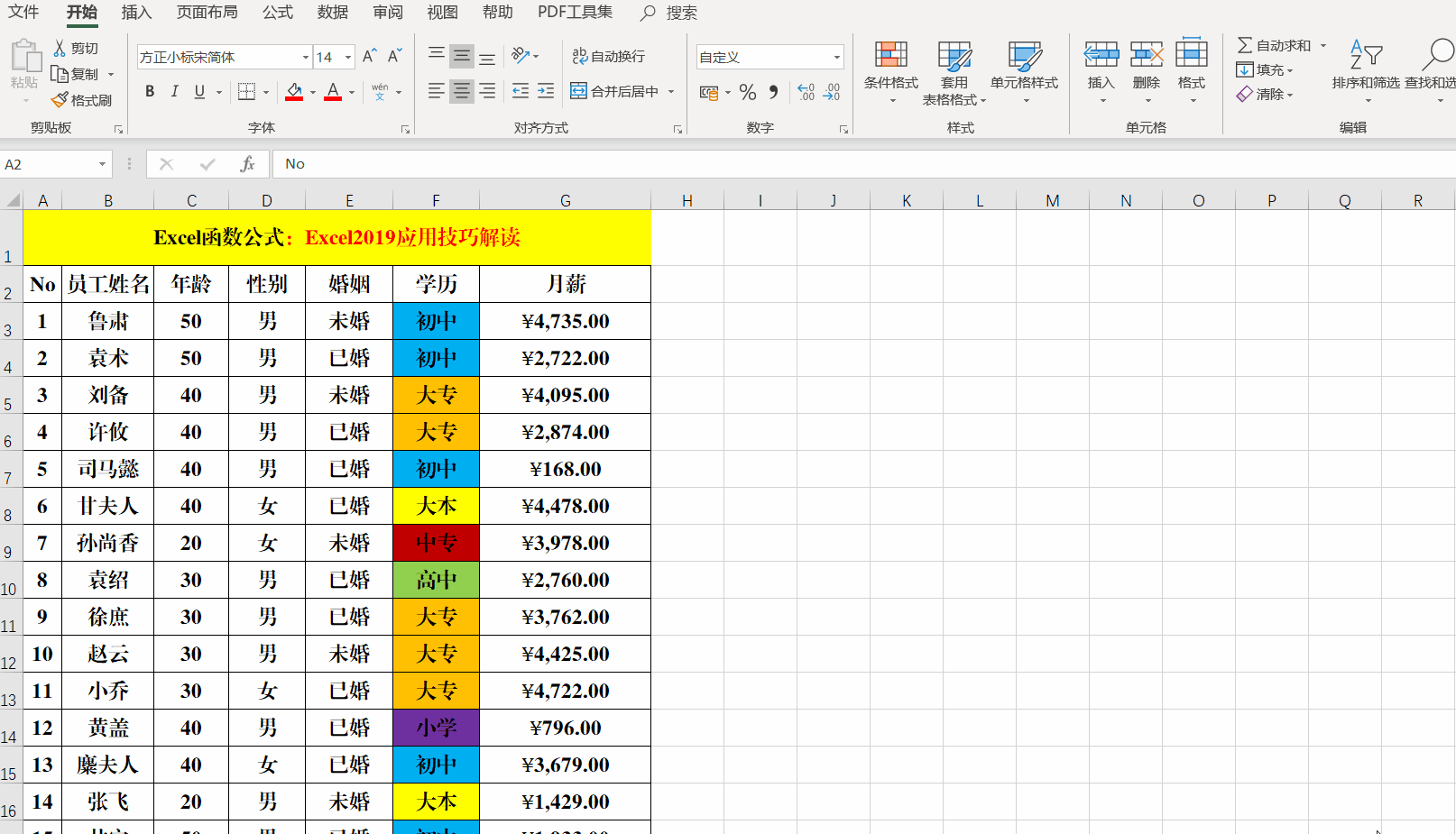
Task: Open the 文件 menu
Action: [x=23, y=13]
